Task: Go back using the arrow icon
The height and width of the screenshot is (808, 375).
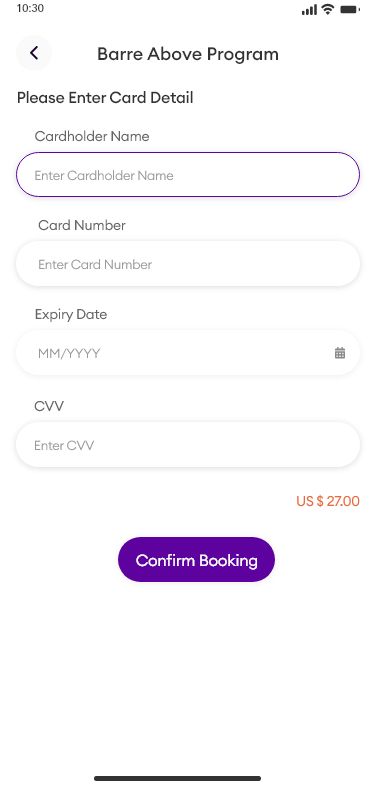Action: click(x=34, y=53)
